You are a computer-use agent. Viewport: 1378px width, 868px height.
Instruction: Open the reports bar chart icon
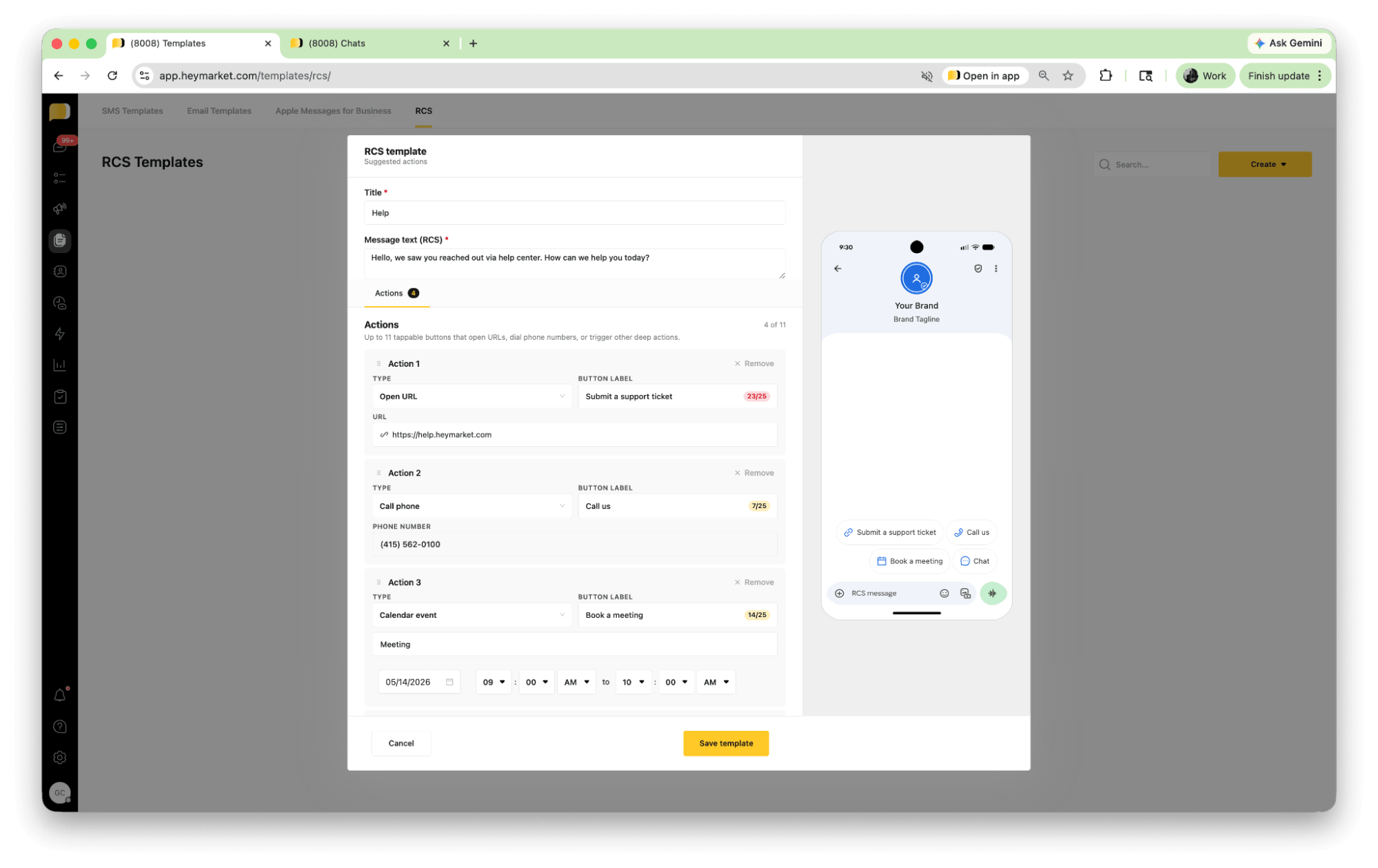coord(60,365)
